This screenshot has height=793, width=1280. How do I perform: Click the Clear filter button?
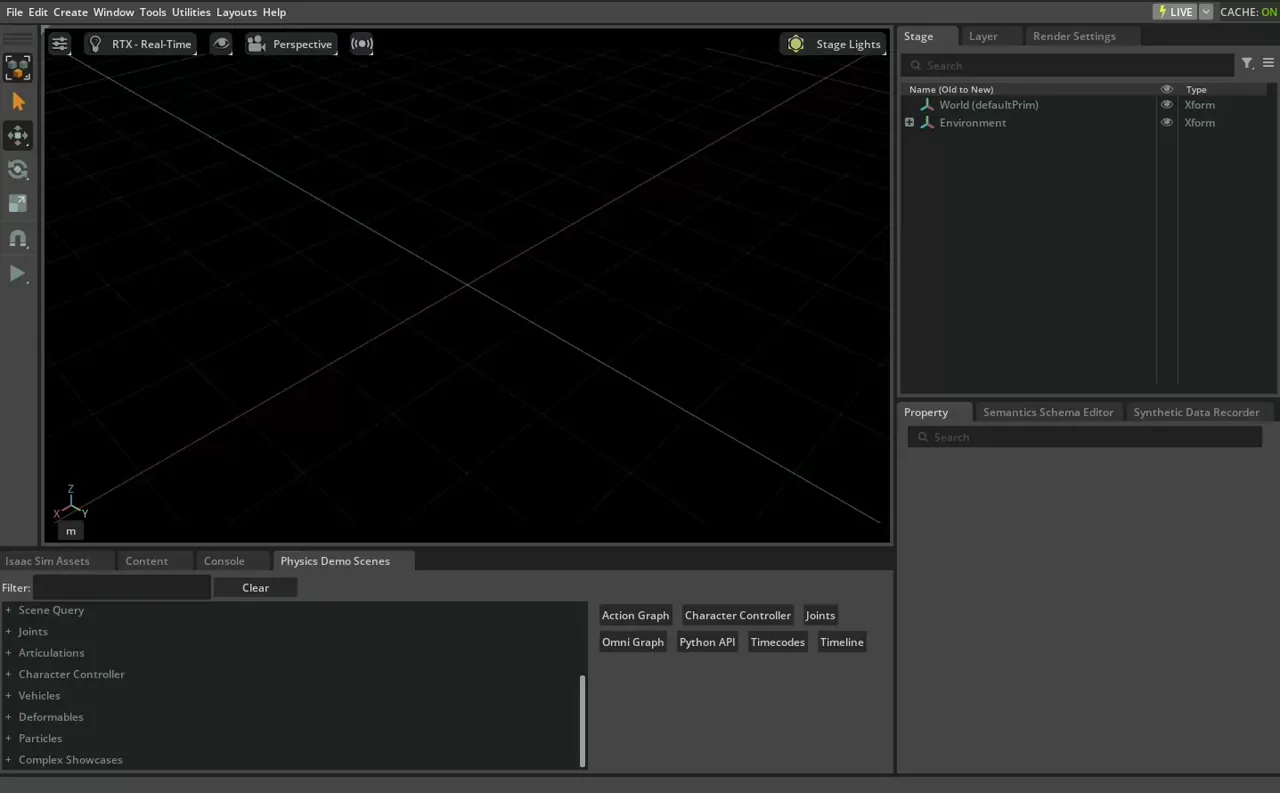click(255, 588)
